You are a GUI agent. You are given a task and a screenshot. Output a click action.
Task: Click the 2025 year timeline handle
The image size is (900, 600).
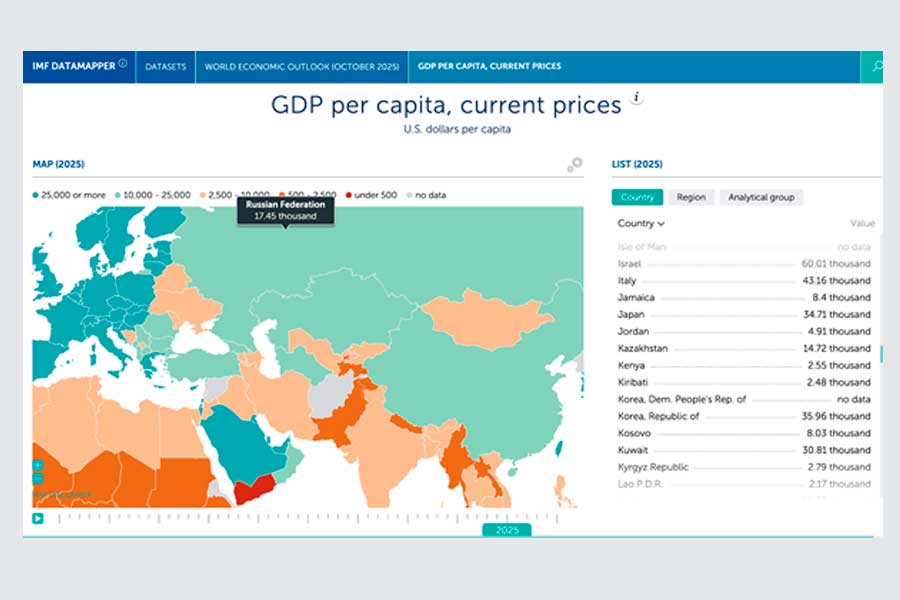[507, 530]
